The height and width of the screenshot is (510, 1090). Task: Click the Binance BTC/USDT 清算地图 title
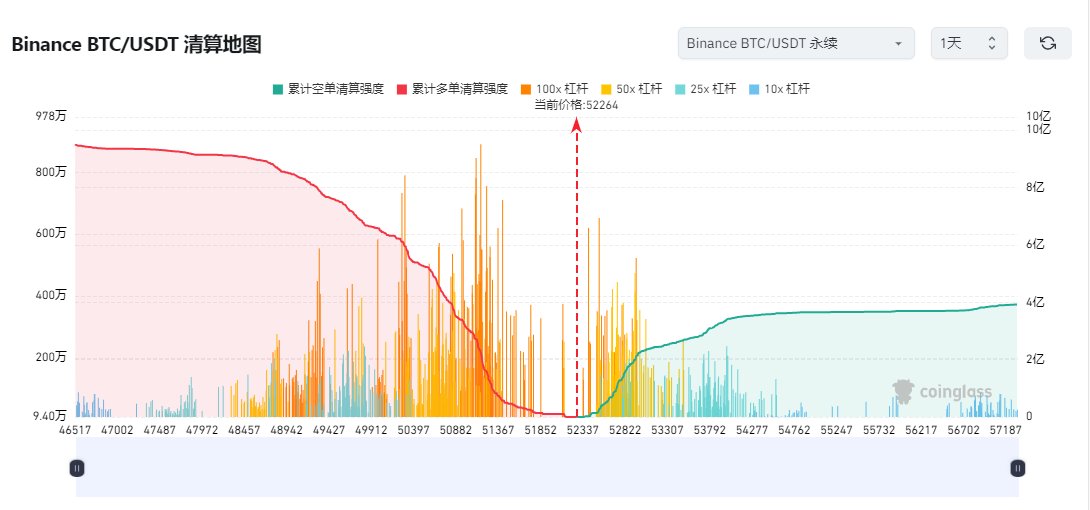pos(136,44)
